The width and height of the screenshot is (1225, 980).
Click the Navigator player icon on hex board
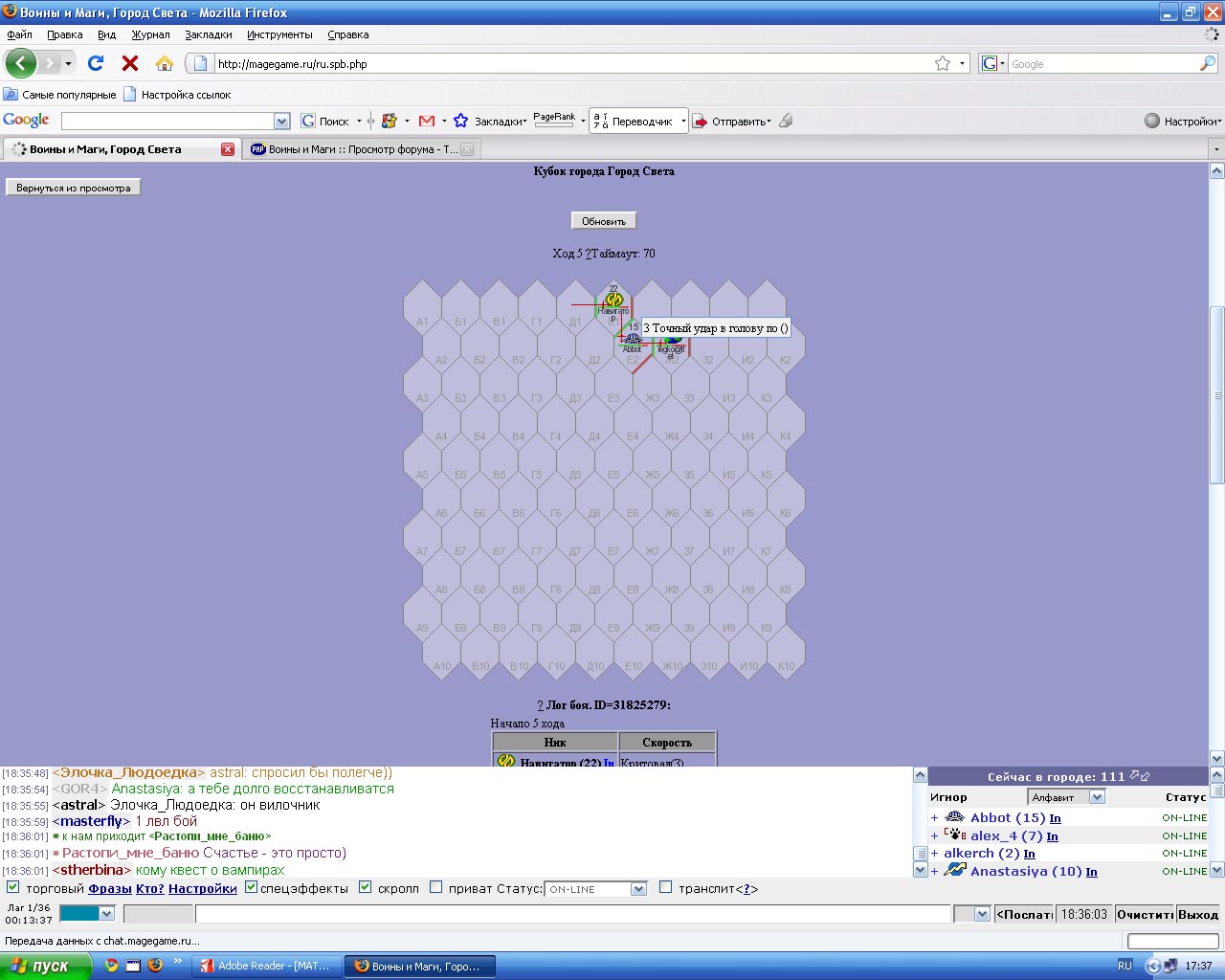(x=613, y=300)
